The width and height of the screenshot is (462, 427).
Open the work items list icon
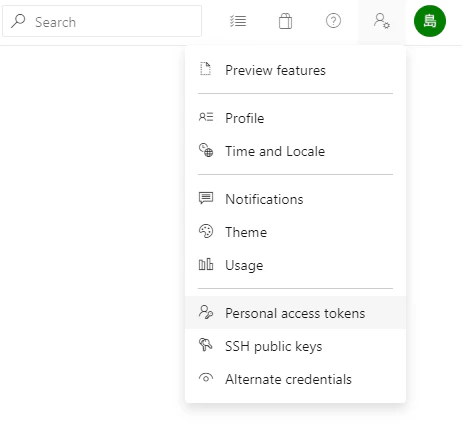[x=238, y=21]
